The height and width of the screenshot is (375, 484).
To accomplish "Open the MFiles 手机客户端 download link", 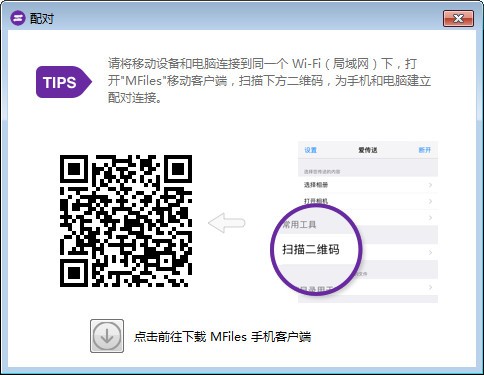I will (x=222, y=337).
